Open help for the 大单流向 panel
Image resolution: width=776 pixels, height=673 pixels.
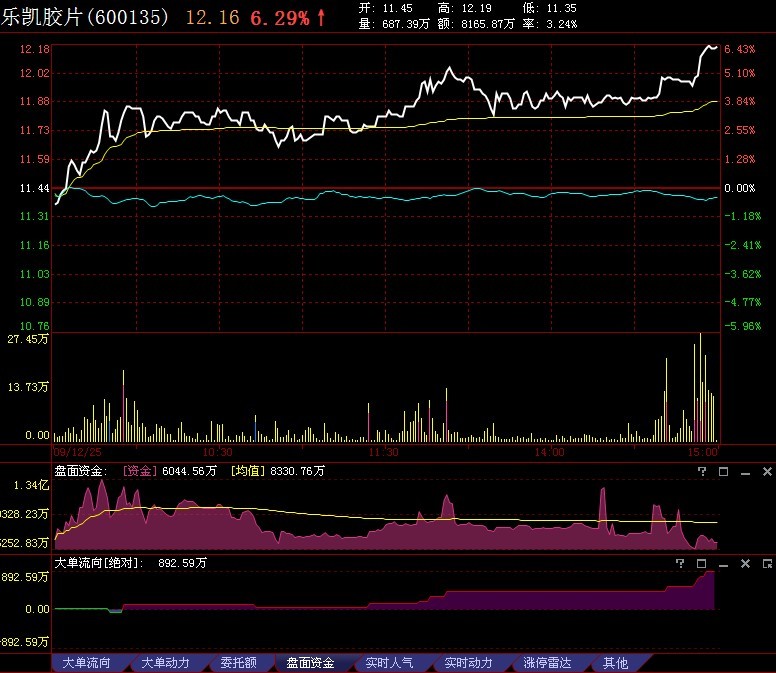coord(680,563)
